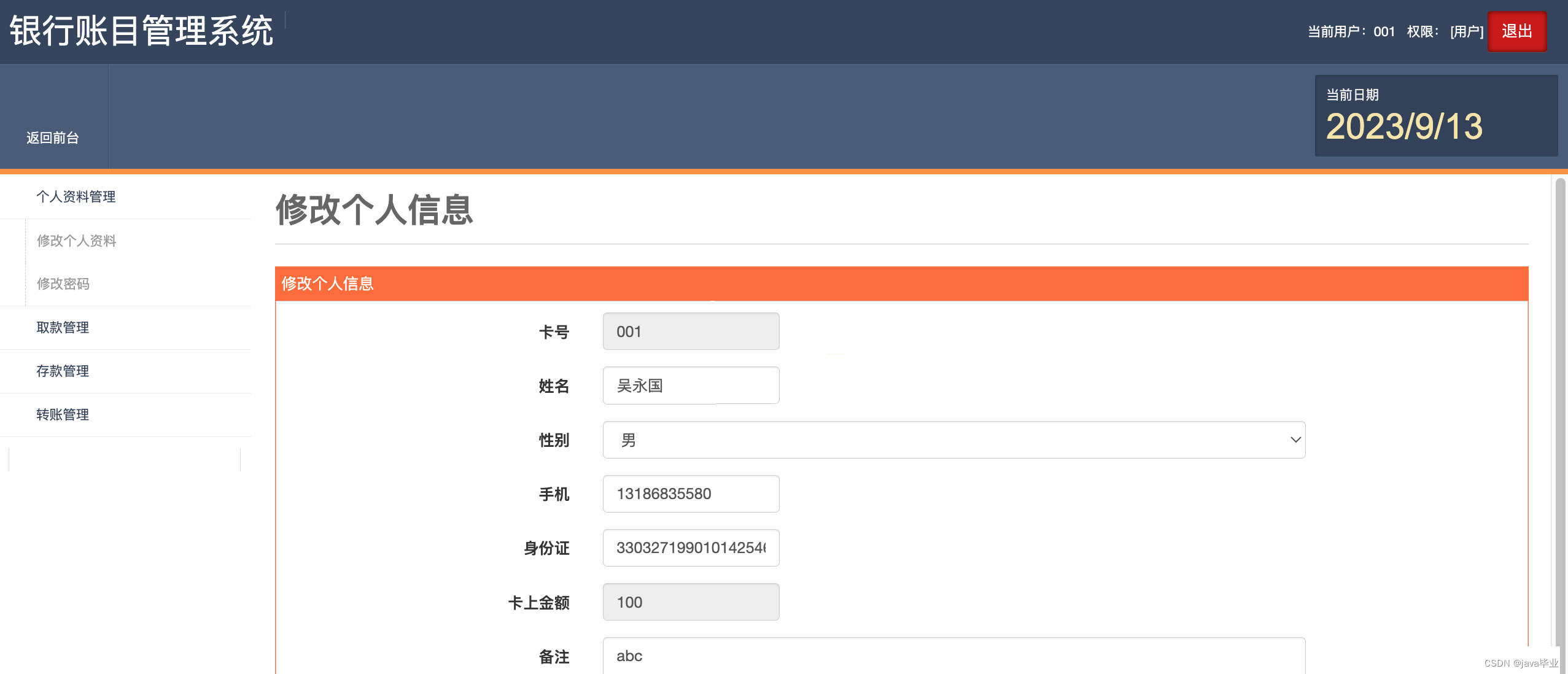
Task: Open 修改密码 in the sidebar
Action: pos(63,284)
